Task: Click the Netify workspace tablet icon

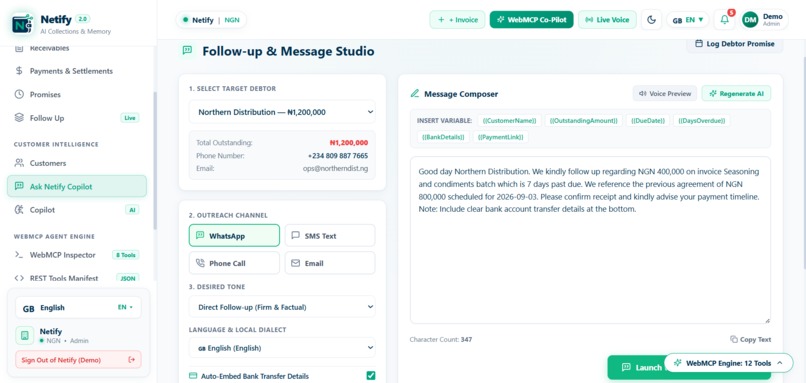Action: (x=25, y=336)
